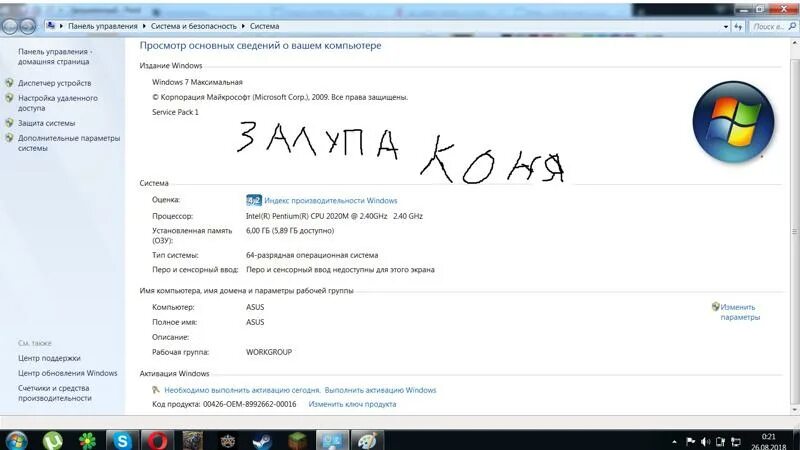Click Выполнить активацию Windows link
The image size is (800, 450).
point(380,390)
